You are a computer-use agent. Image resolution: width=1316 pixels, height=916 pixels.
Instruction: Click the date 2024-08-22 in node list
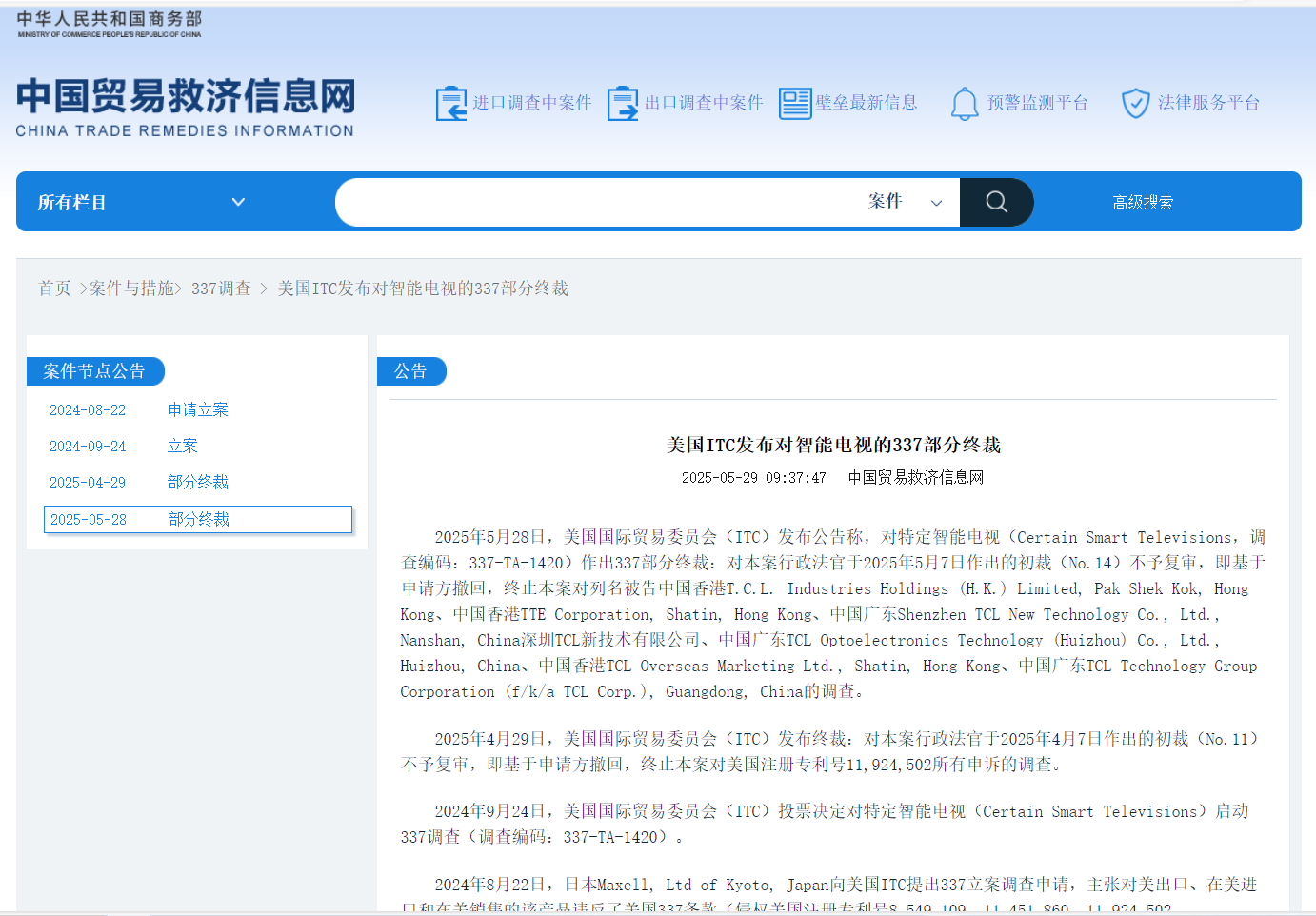(x=88, y=410)
